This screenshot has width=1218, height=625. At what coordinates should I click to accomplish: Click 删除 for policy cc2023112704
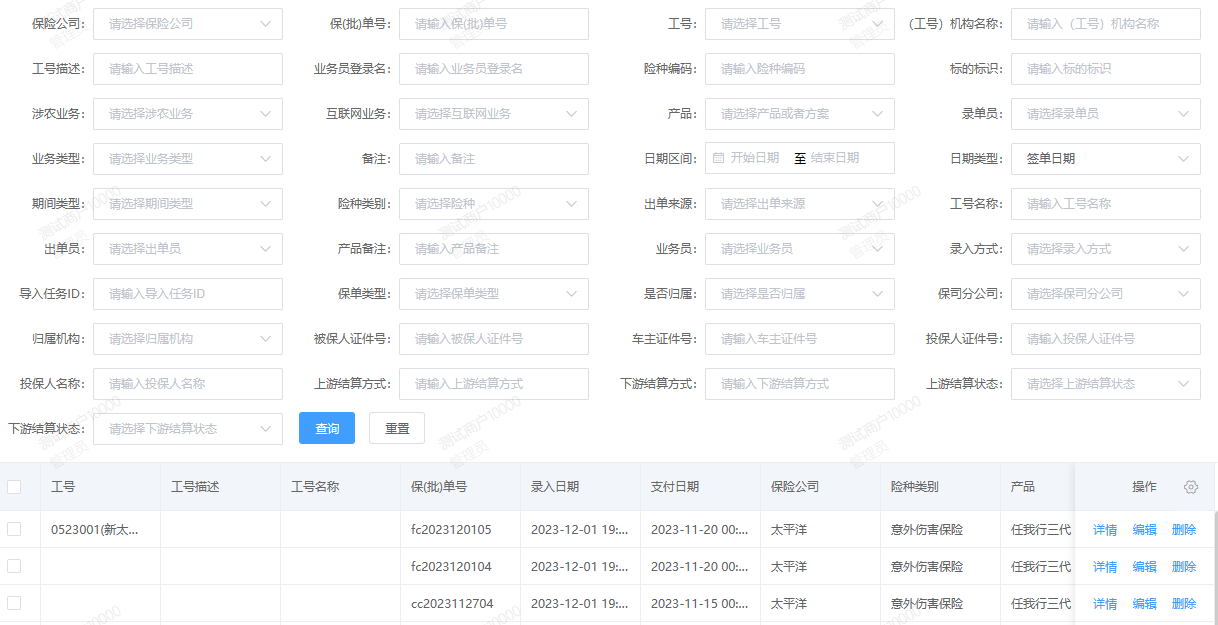pyautogui.click(x=1184, y=604)
